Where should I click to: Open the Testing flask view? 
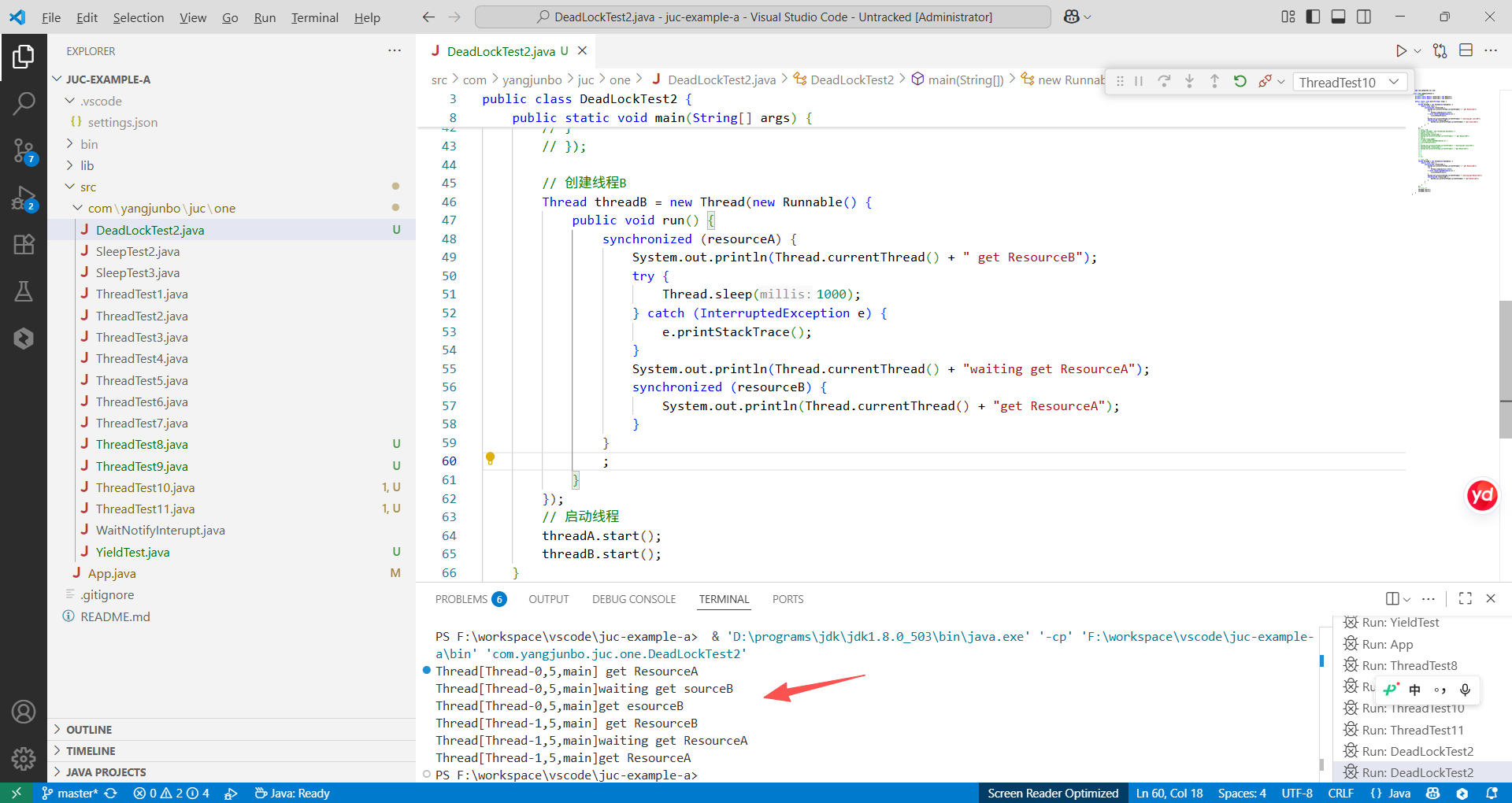(24, 291)
